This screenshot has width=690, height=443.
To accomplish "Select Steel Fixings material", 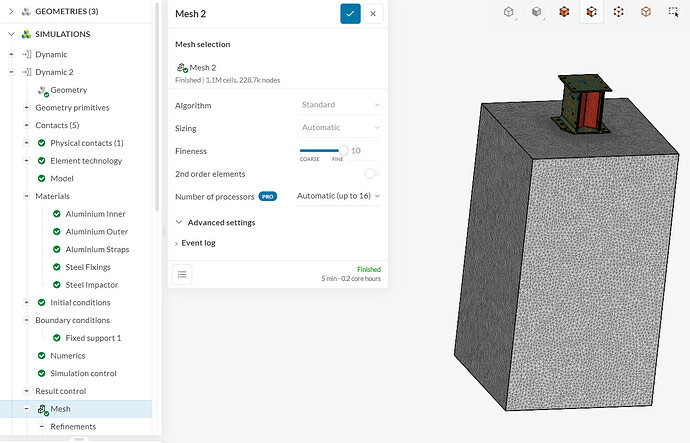I will point(88,267).
